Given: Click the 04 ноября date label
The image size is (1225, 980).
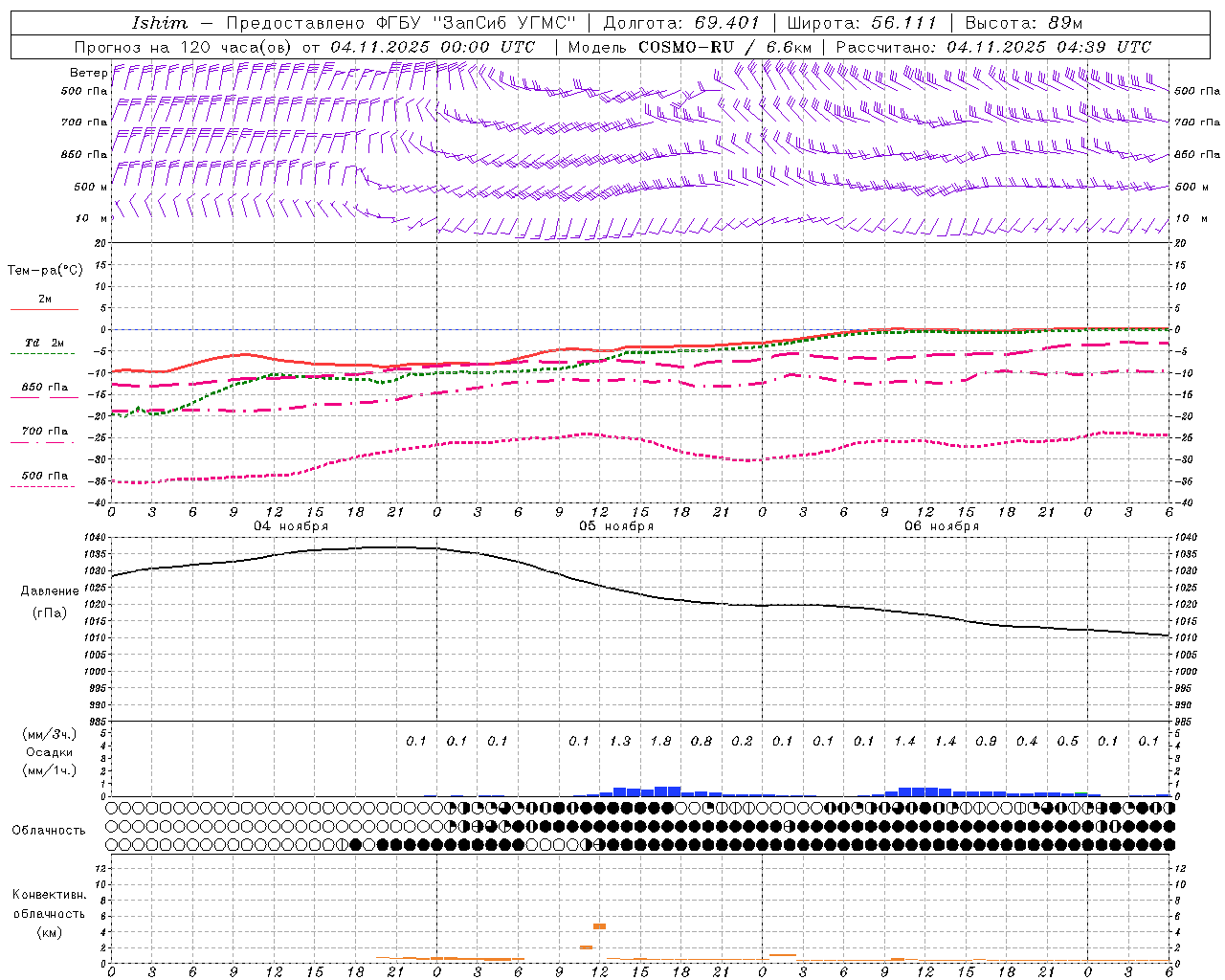Looking at the screenshot, I should point(290,526).
